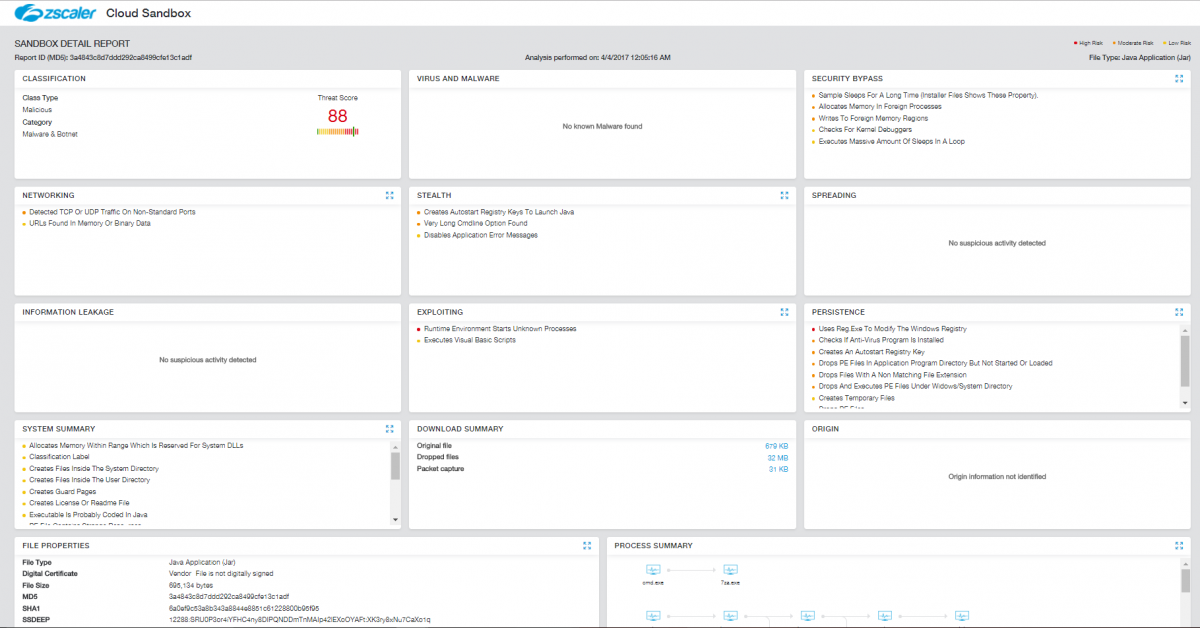Click the Networking panel expand icon
Screen dimensions: 1200x628
390,195
